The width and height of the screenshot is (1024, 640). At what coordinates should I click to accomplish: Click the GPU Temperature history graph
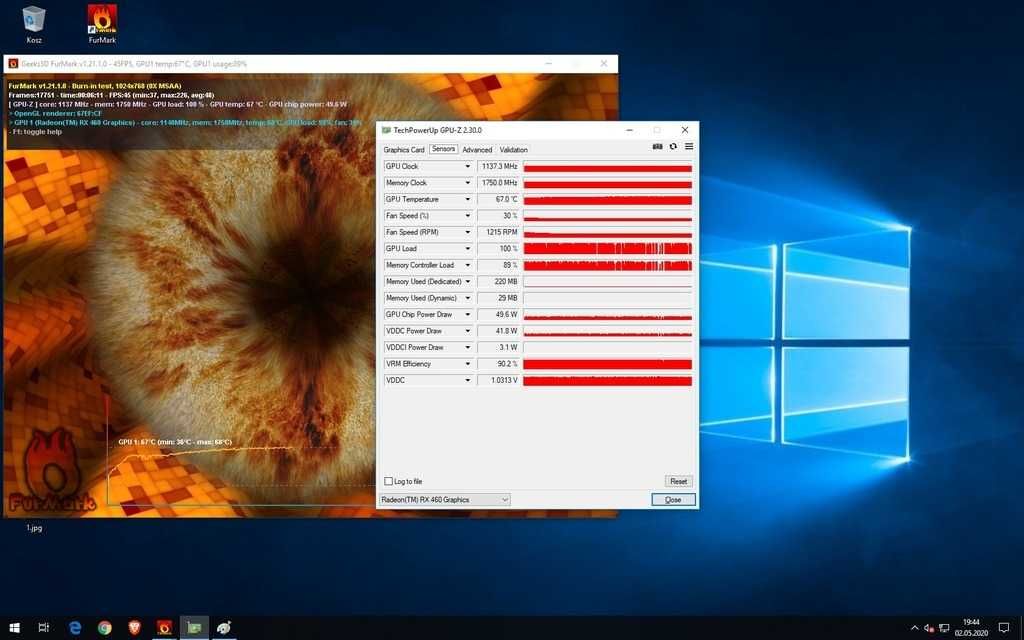[607, 199]
